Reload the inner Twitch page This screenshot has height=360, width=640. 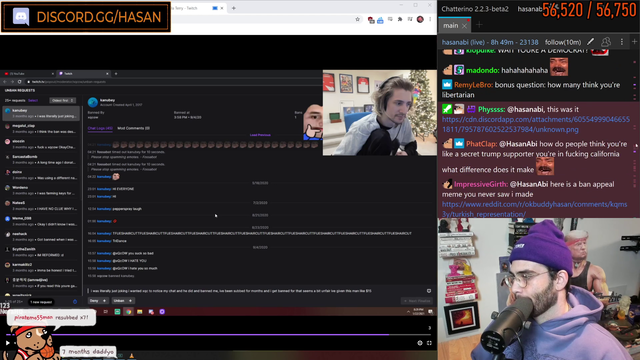(19, 82)
